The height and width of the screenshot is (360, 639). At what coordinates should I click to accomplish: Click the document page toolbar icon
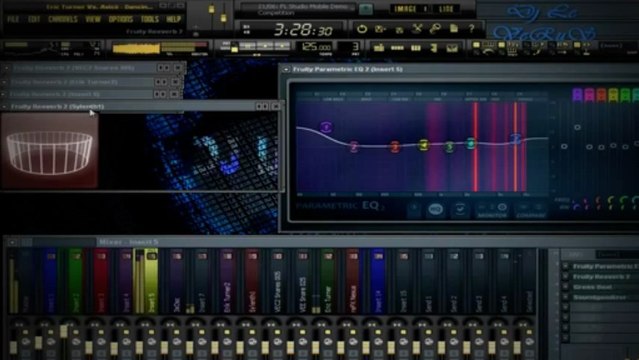pos(454,29)
